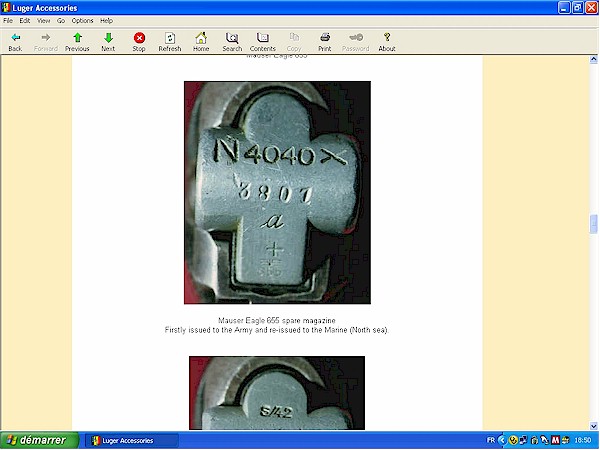Open the Edit menu

25,21
